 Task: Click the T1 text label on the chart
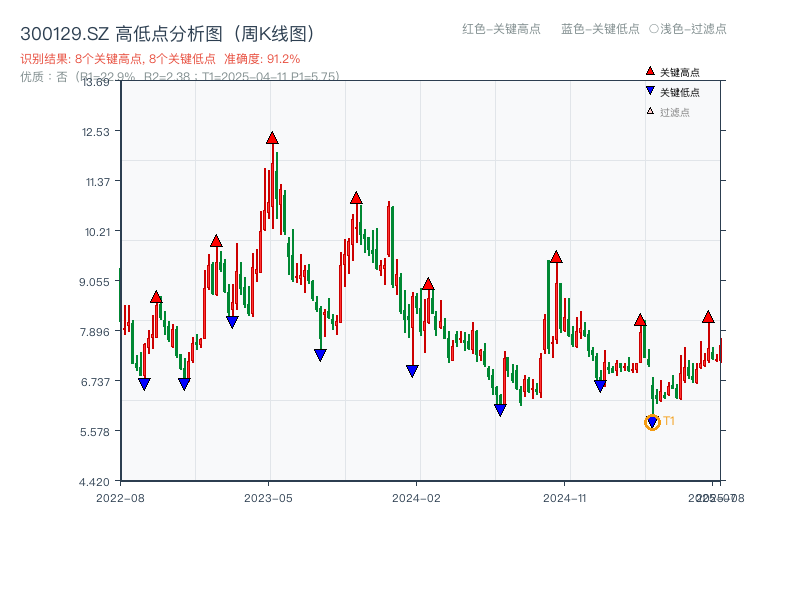click(667, 423)
